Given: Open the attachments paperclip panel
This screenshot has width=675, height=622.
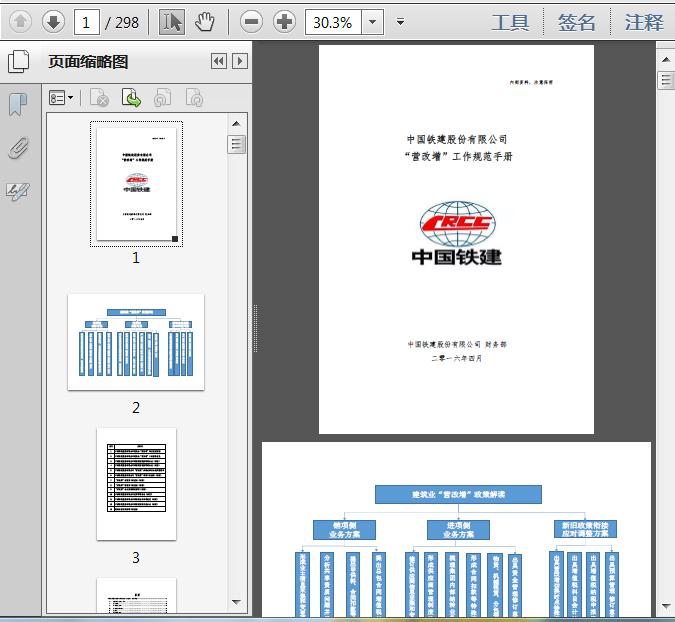Looking at the screenshot, I should [18, 147].
